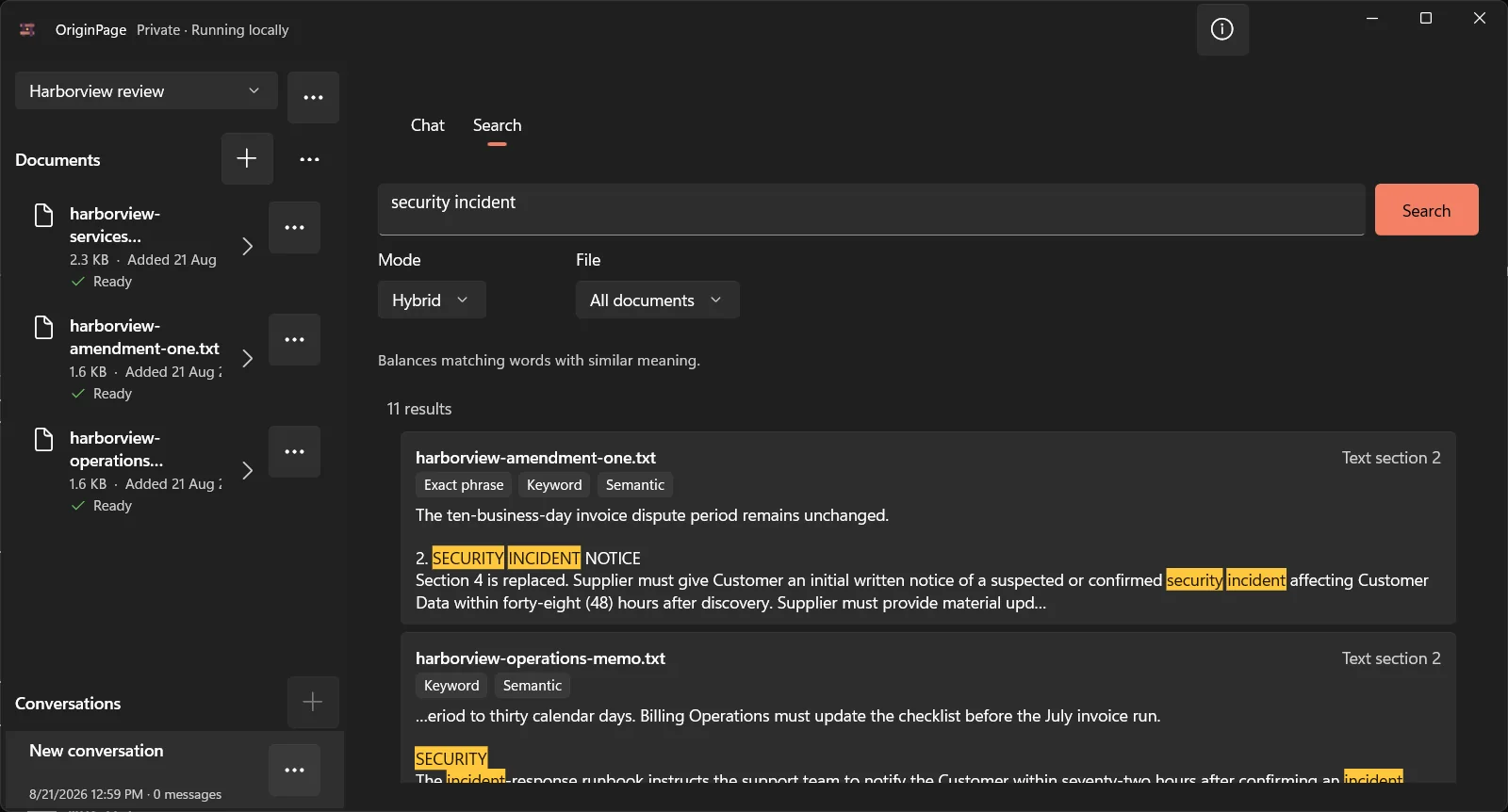This screenshot has height=812, width=1508.
Task: Click file icon of harborview-amendment-one.txt
Action: coord(43,327)
